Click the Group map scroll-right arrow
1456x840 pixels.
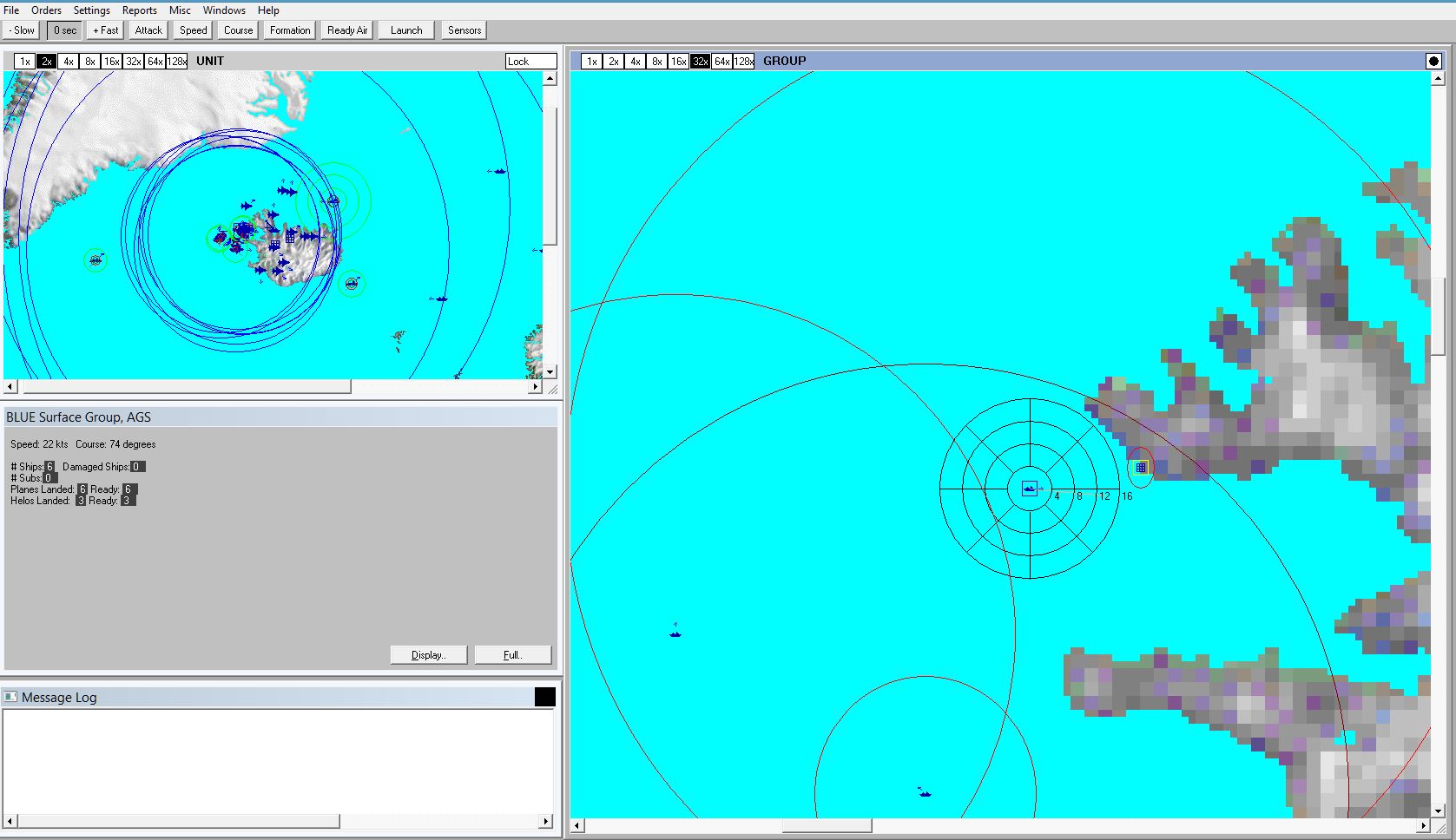tap(1424, 826)
